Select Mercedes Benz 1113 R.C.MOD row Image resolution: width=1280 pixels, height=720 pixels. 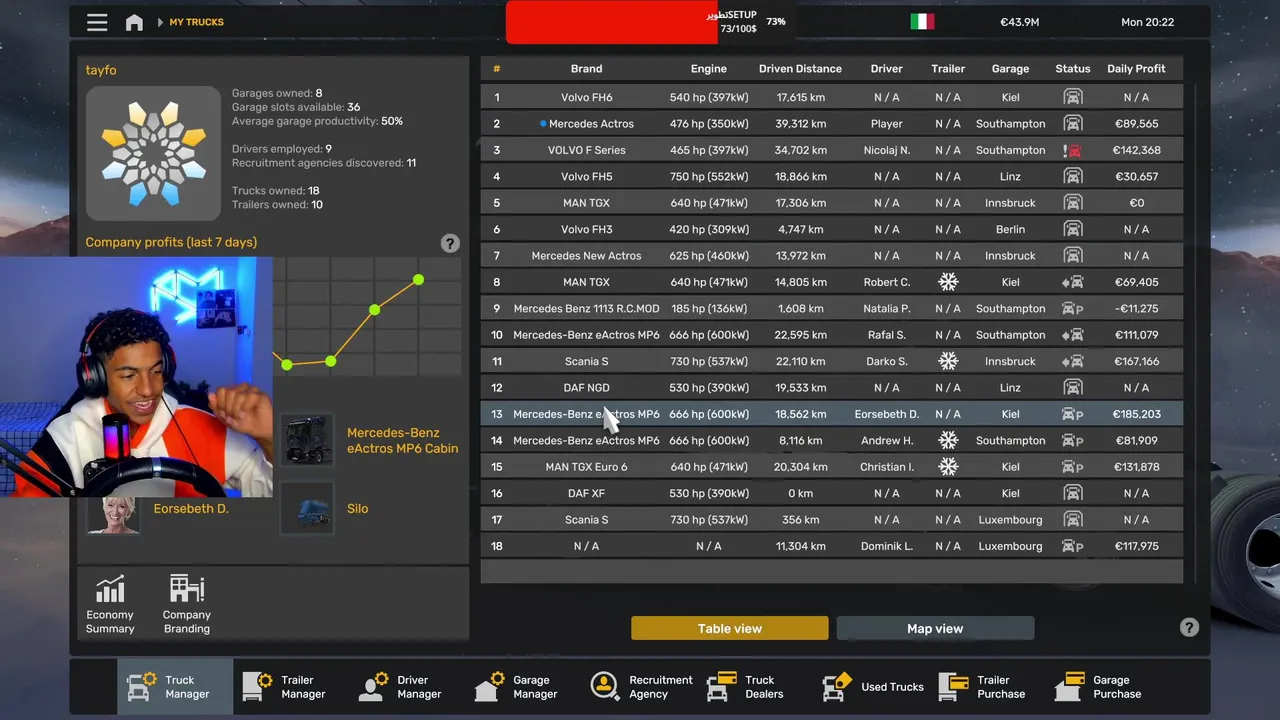831,309
